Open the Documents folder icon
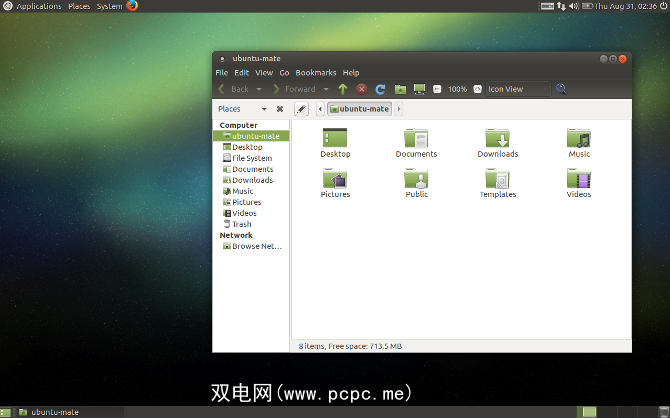 click(x=416, y=143)
